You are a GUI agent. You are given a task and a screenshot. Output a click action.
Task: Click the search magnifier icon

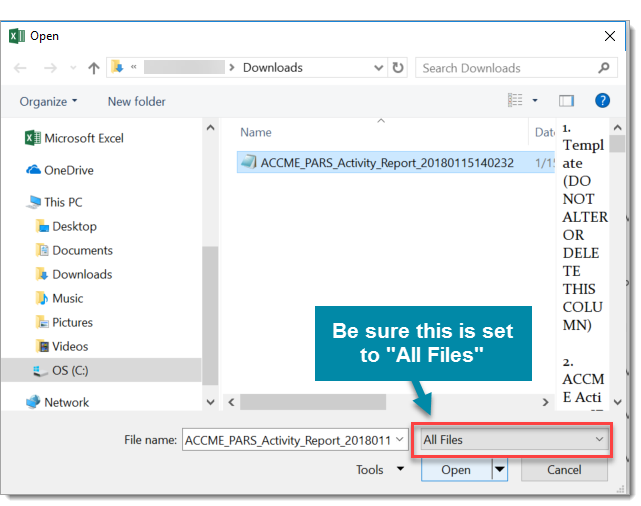(604, 68)
